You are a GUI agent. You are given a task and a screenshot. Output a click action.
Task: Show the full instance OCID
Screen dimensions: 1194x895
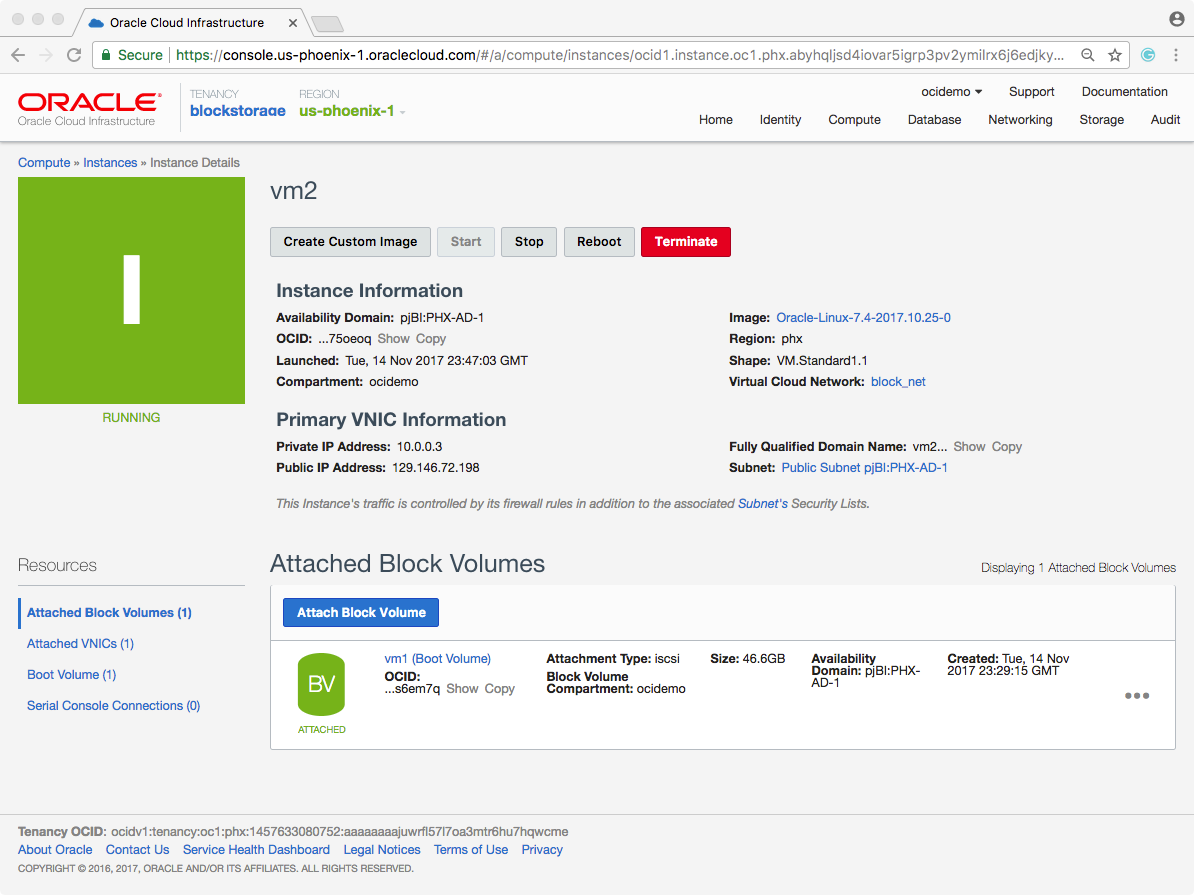(x=393, y=339)
